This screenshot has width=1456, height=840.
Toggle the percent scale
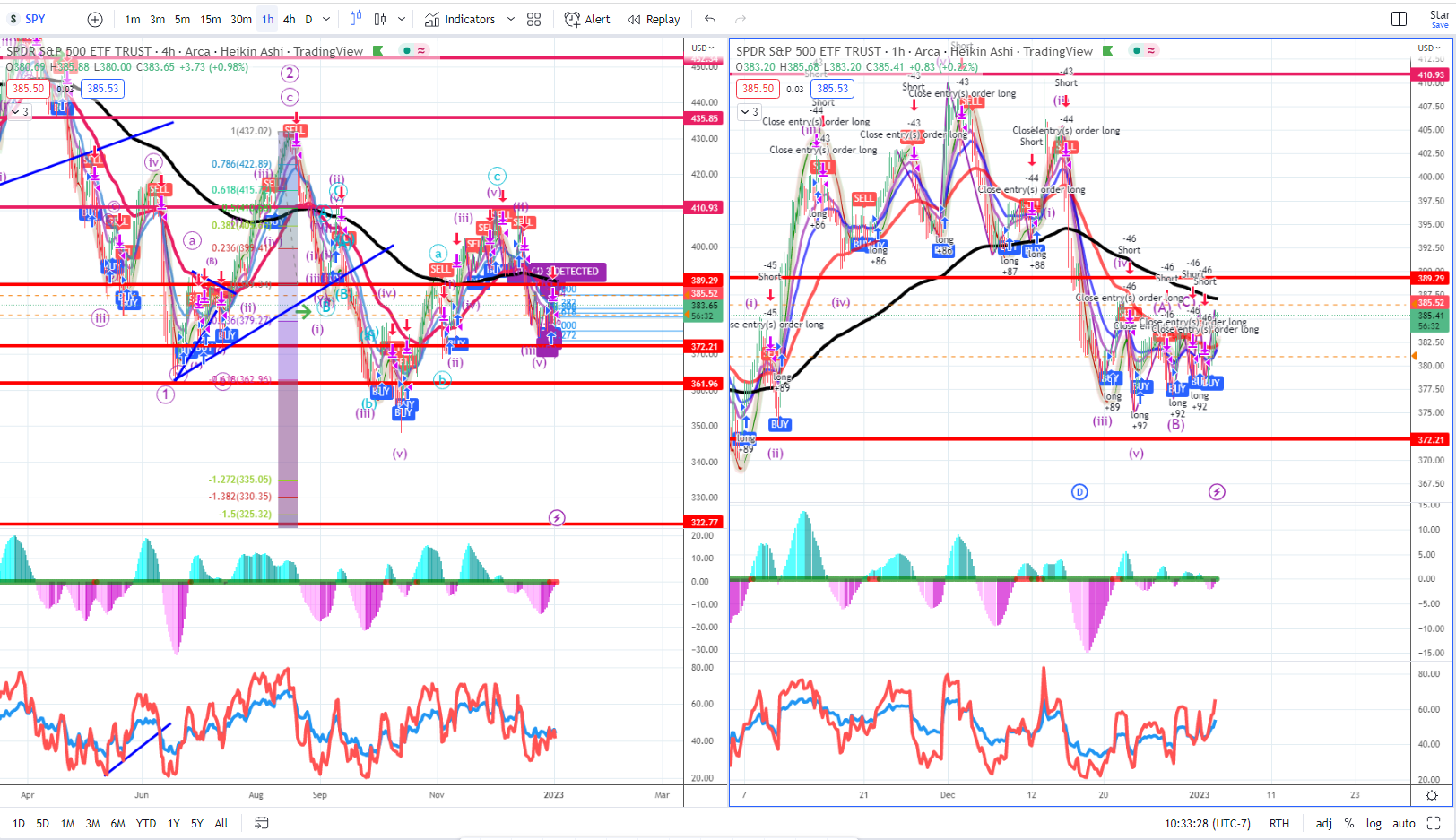[x=1349, y=823]
